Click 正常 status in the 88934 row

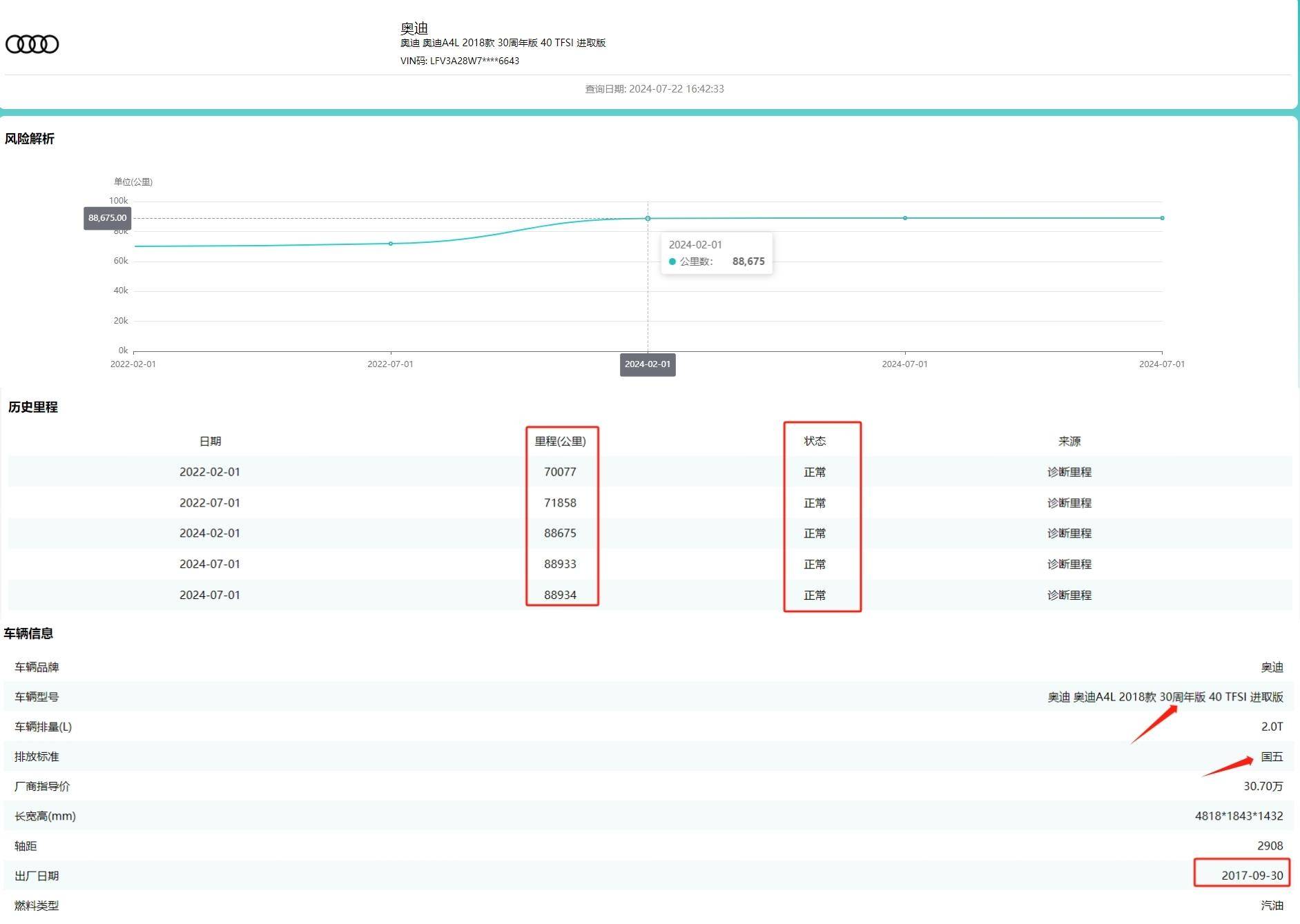(x=815, y=595)
